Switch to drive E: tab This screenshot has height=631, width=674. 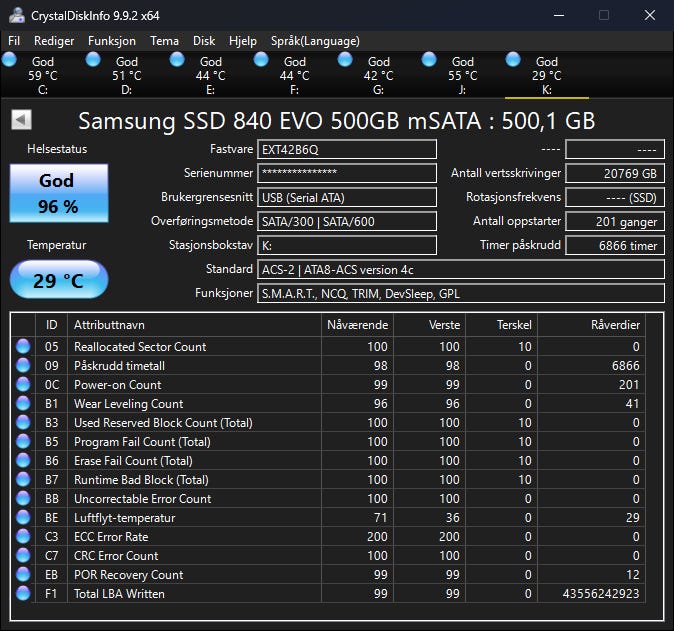(x=210, y=75)
